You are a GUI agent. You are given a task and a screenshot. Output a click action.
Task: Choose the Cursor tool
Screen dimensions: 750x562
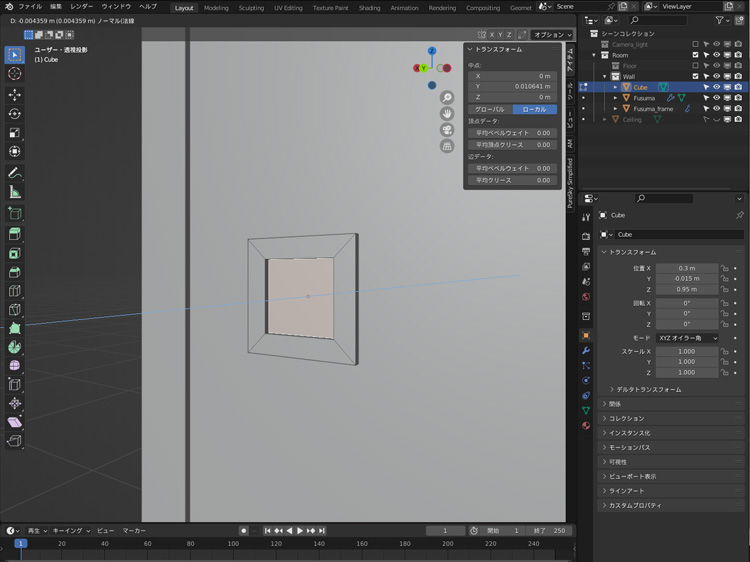pyautogui.click(x=15, y=74)
